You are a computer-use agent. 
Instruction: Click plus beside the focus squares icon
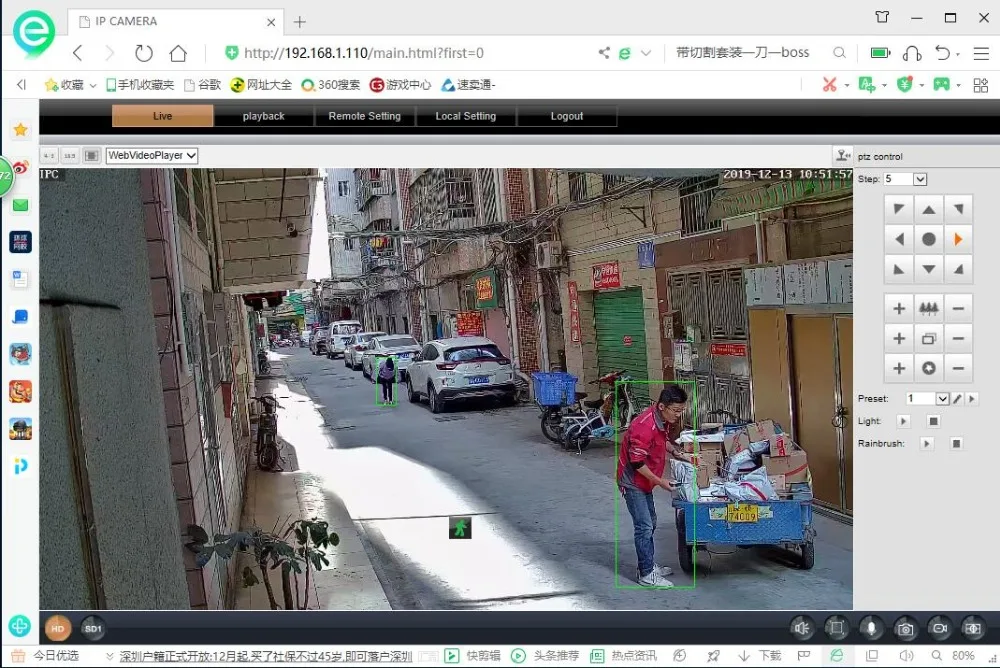pyautogui.click(x=899, y=339)
